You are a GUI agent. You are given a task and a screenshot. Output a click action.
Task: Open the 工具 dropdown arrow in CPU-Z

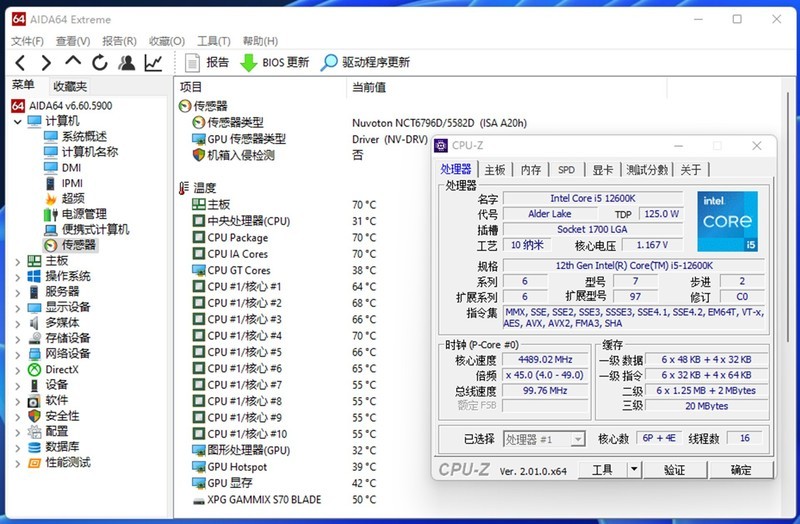pyautogui.click(x=634, y=470)
